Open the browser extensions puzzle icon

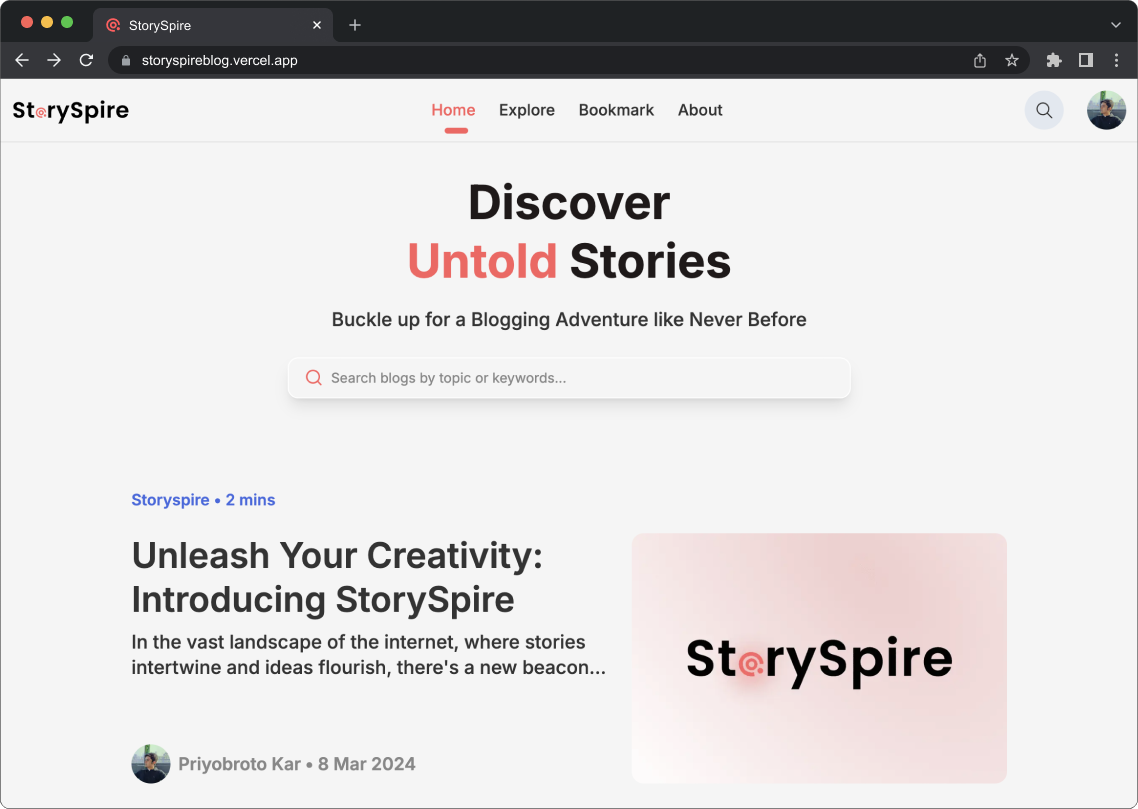pyautogui.click(x=1054, y=60)
